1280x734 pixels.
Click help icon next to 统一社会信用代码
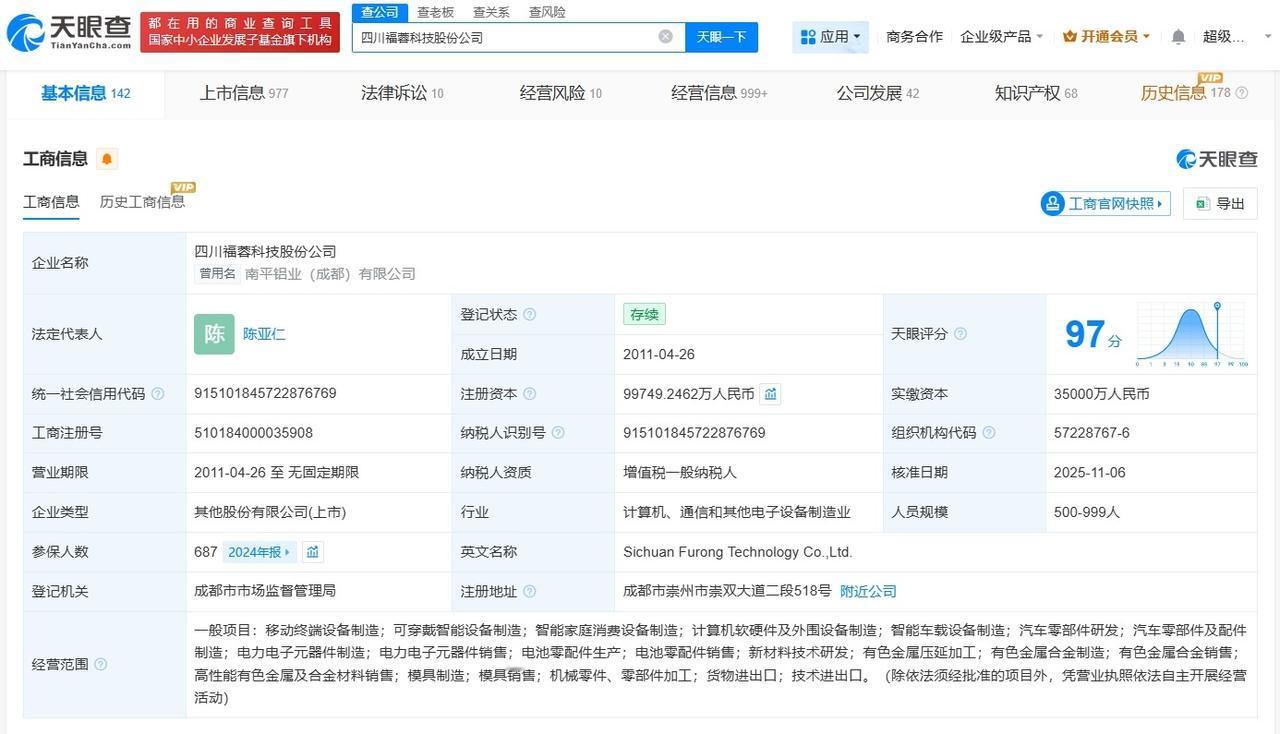coord(157,394)
